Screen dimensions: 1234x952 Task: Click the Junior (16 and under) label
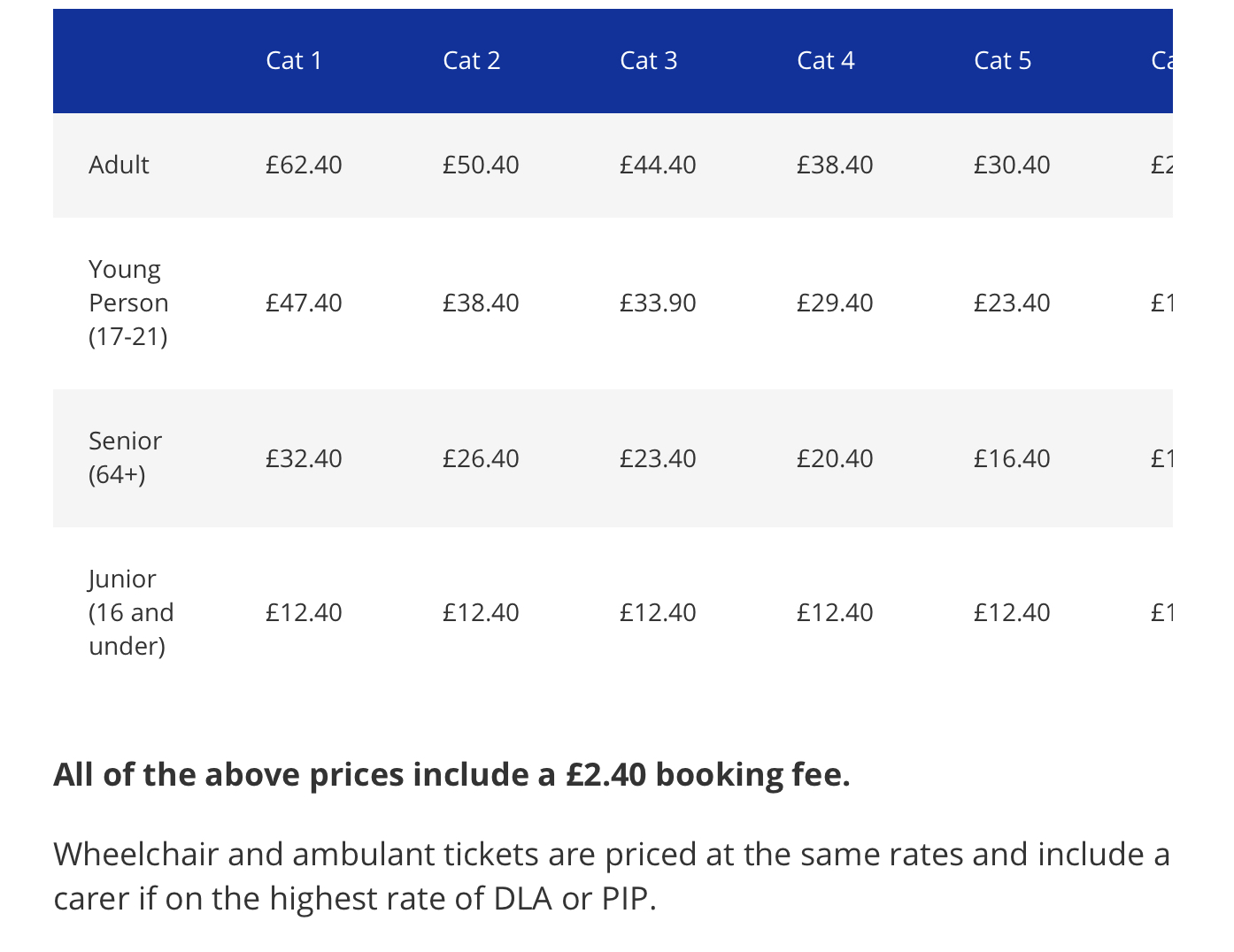pos(131,612)
